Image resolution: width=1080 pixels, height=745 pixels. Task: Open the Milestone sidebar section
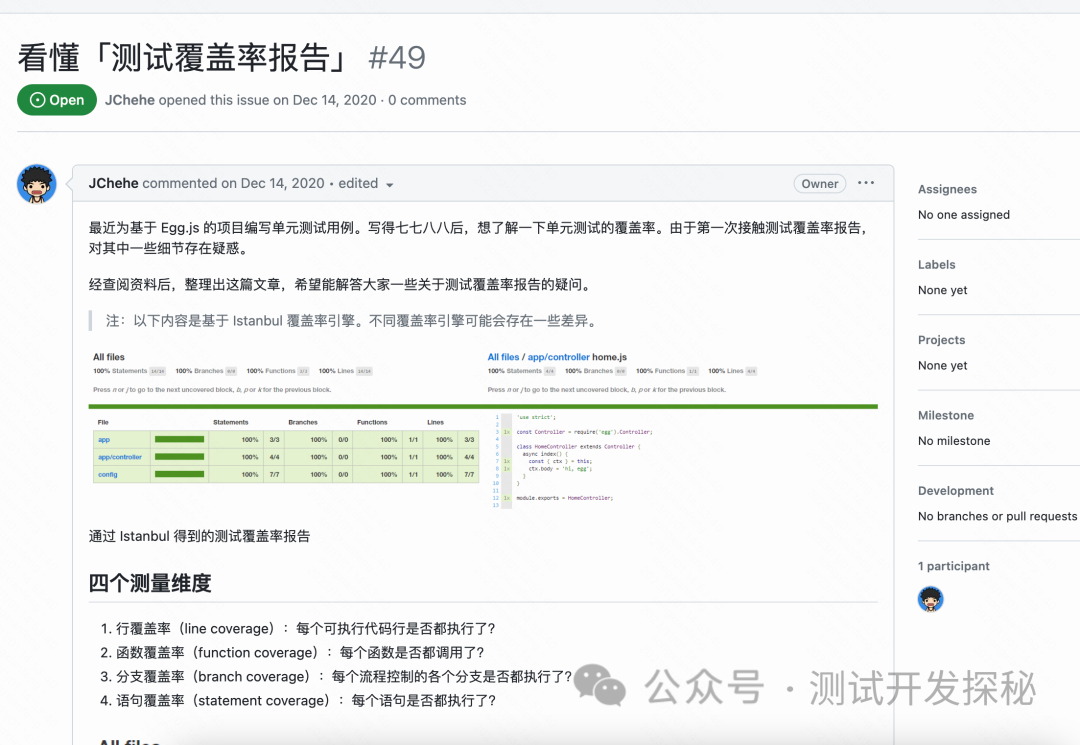tap(946, 415)
